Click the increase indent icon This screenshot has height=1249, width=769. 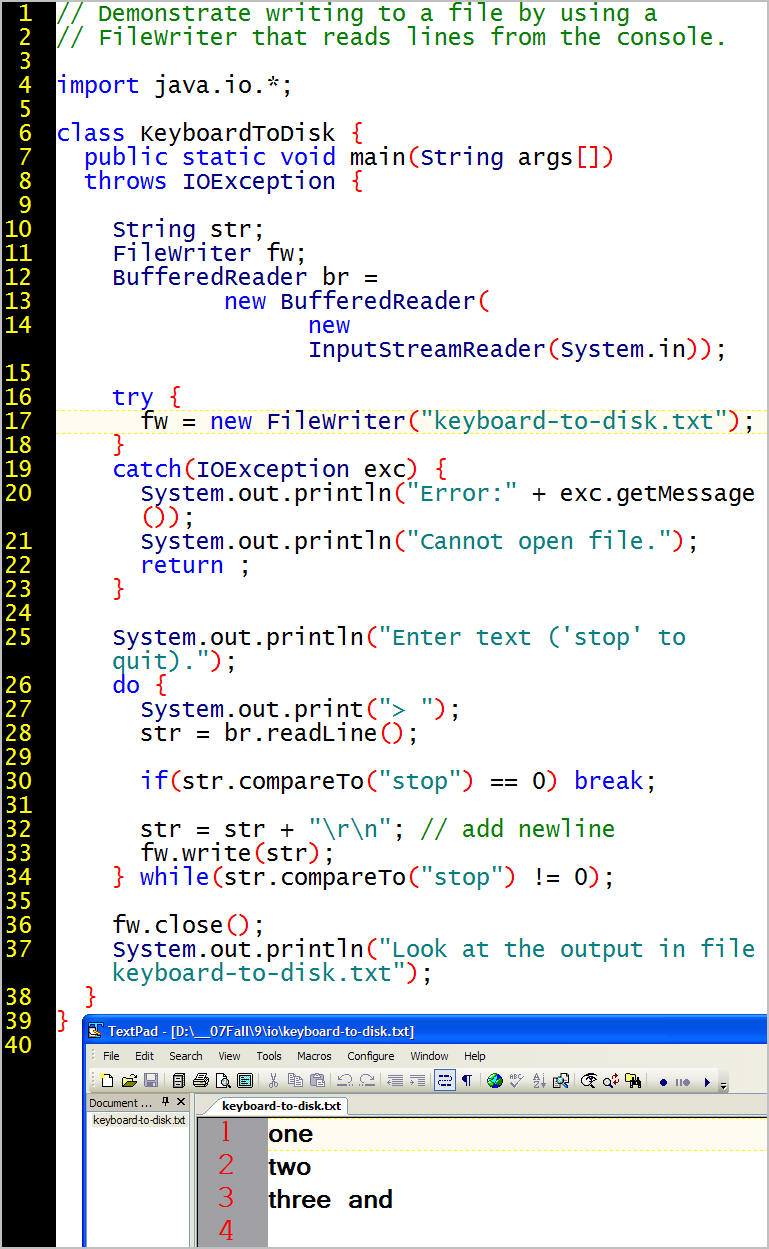417,1081
